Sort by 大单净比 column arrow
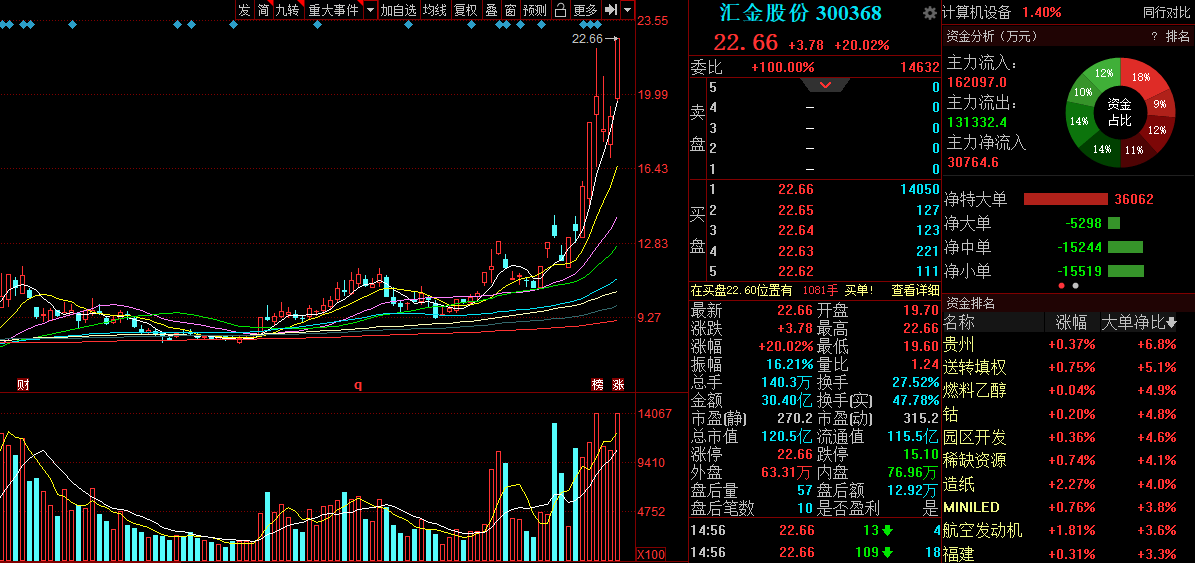The height and width of the screenshot is (563, 1195). click(x=1171, y=322)
